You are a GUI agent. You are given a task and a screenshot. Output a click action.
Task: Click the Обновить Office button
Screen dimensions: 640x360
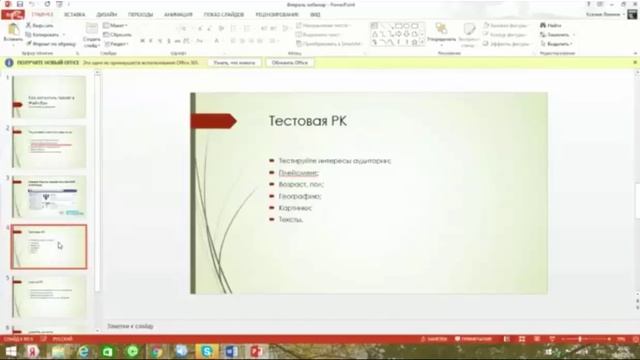[290, 63]
